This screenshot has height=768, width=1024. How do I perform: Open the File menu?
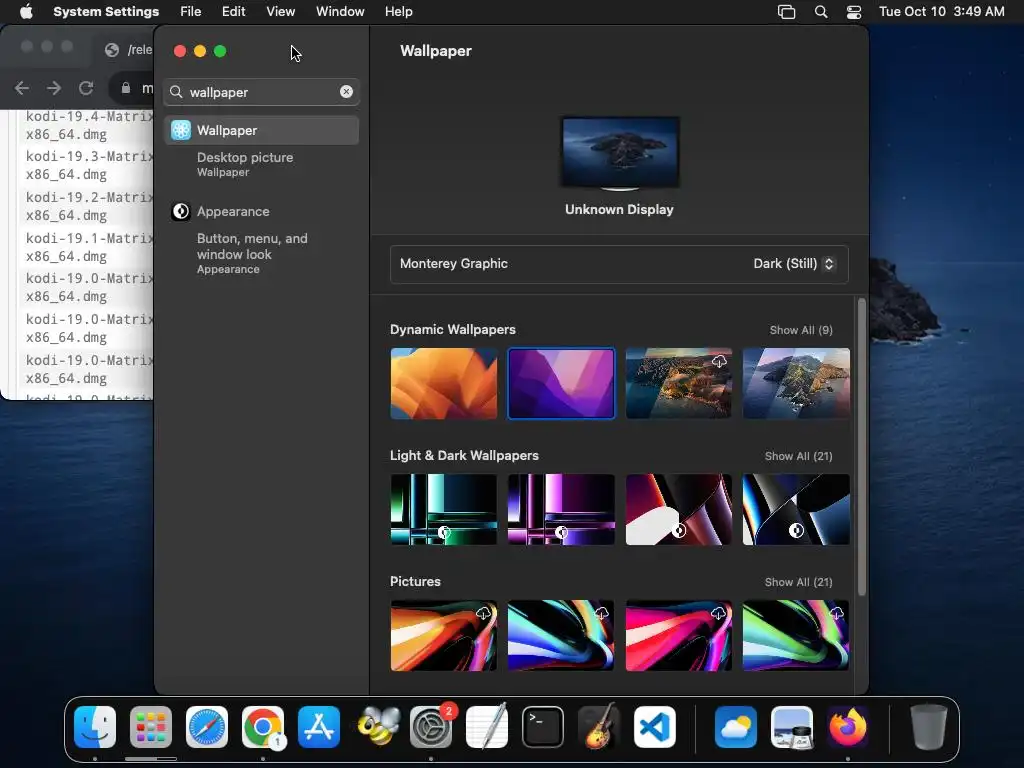pyautogui.click(x=191, y=12)
